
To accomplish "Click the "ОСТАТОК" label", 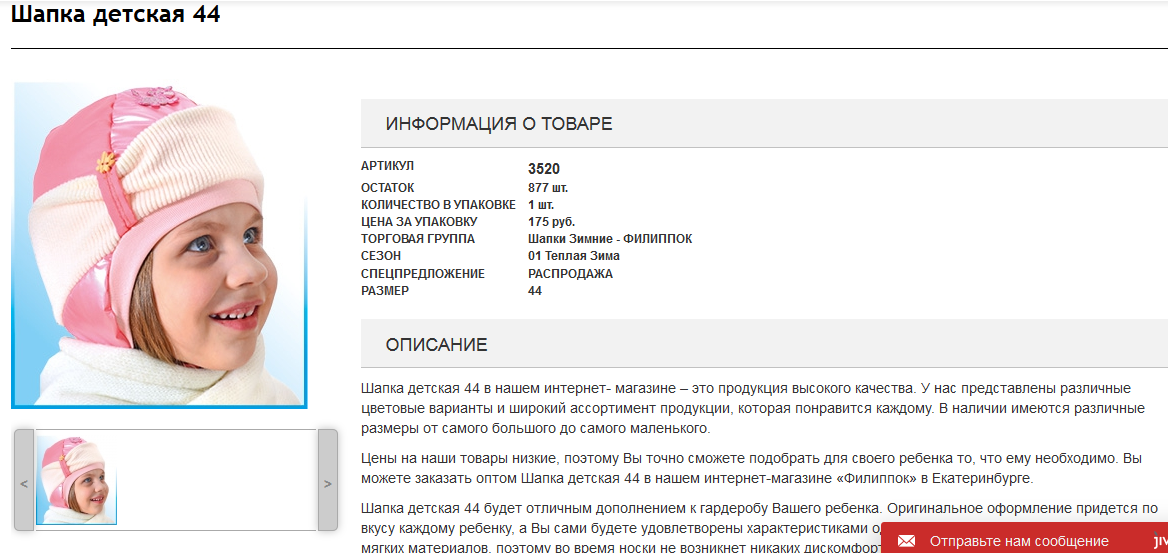I will tap(387, 188).
